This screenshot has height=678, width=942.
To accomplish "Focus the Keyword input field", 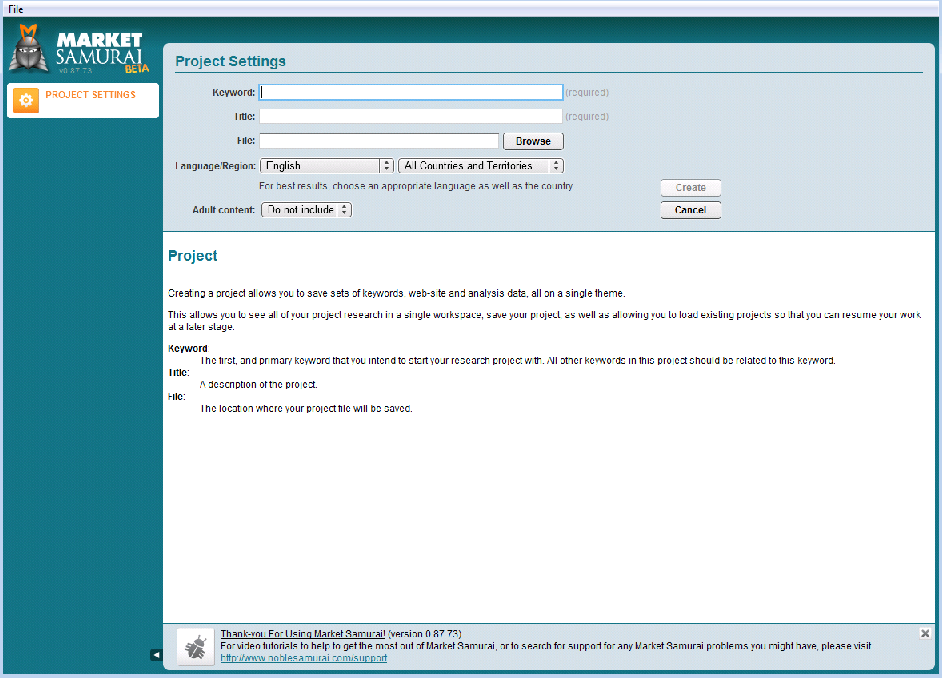I will click(x=411, y=92).
